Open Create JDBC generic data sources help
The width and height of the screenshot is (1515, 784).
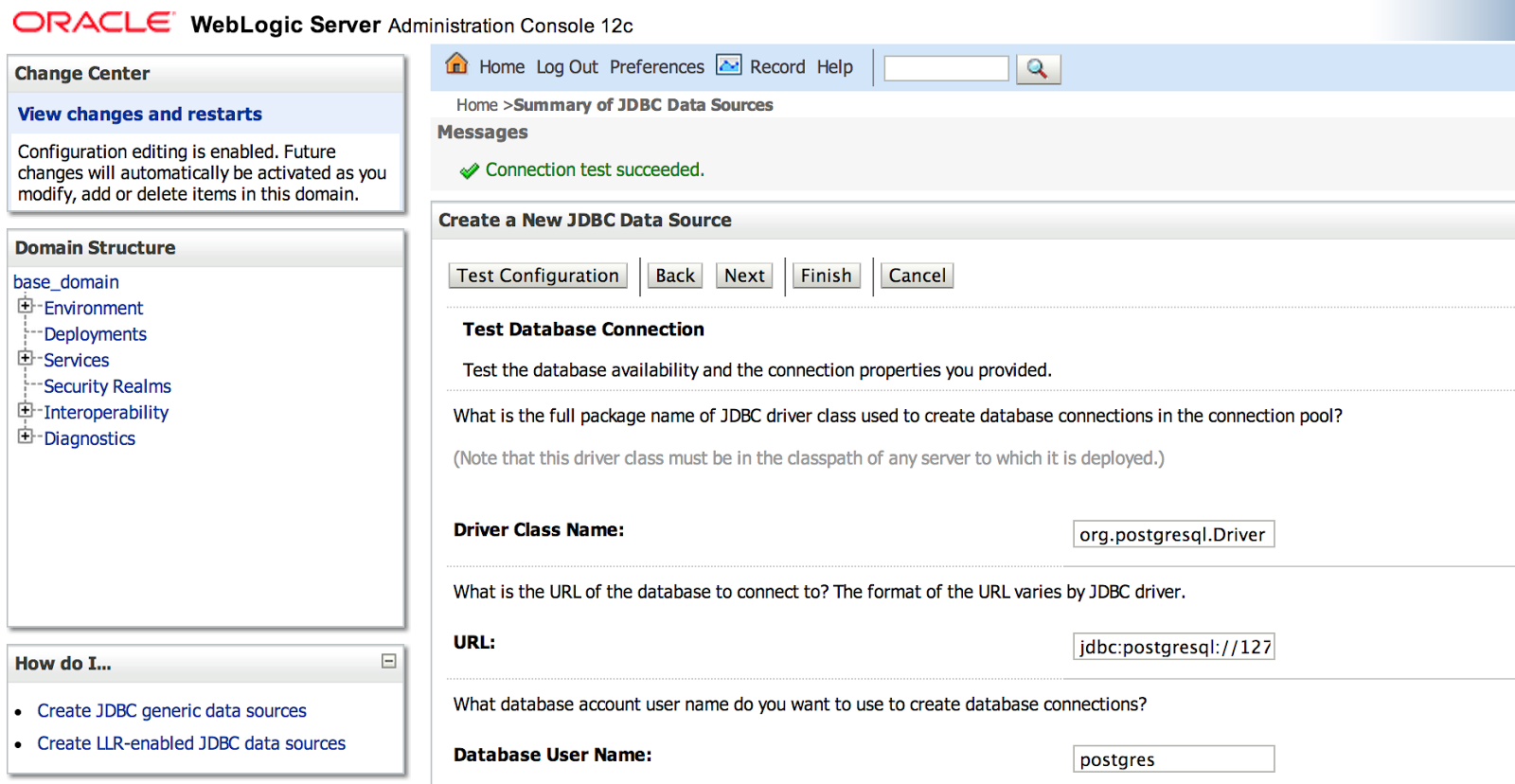tap(172, 710)
